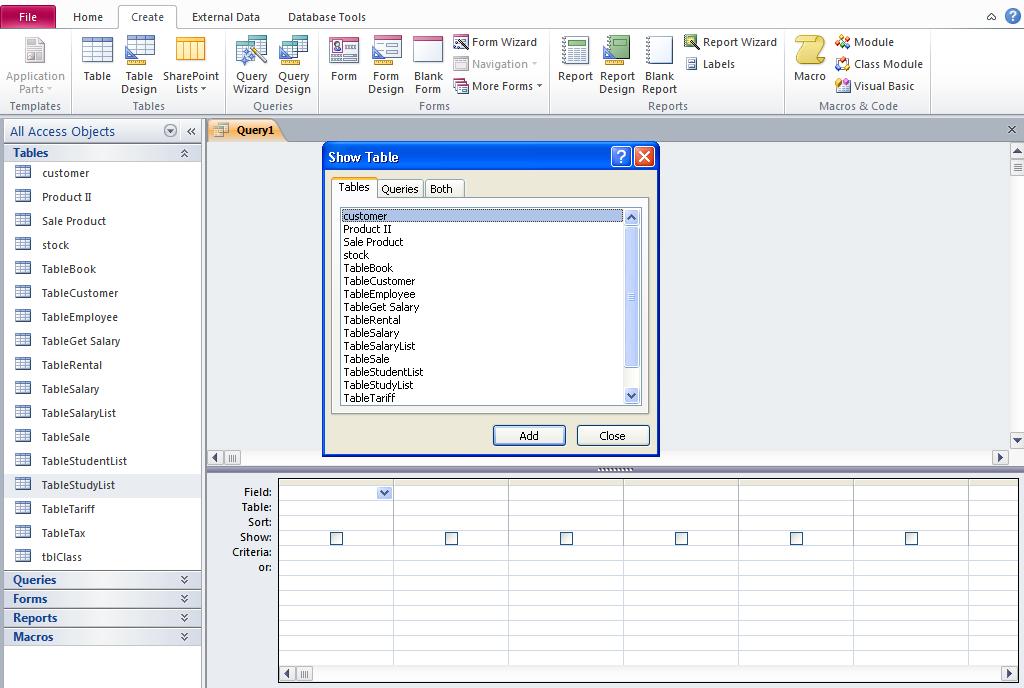This screenshot has width=1024, height=688.
Task: Expand the More Forms dropdown
Action: coord(499,86)
